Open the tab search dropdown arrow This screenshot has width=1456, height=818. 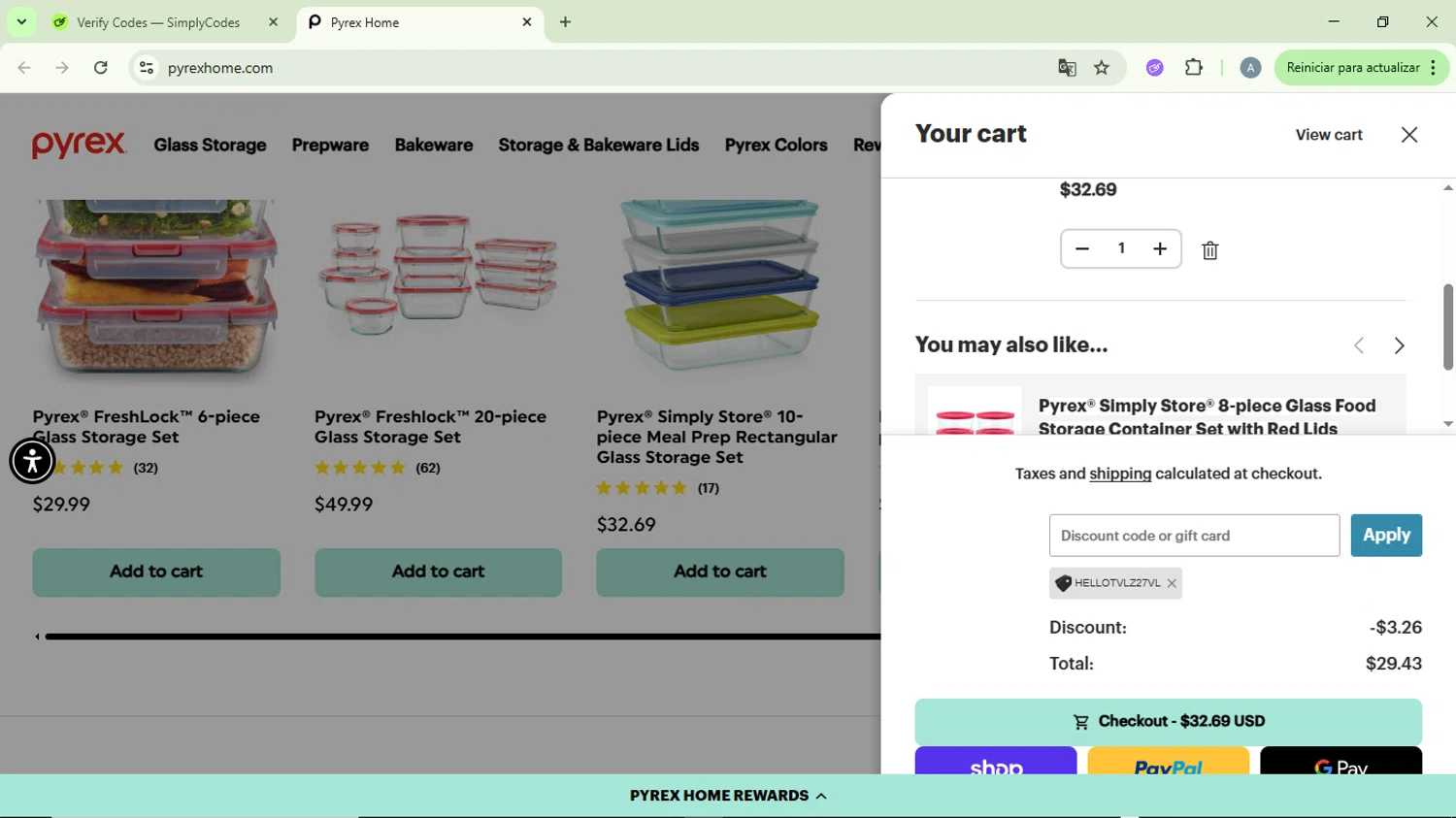click(21, 21)
